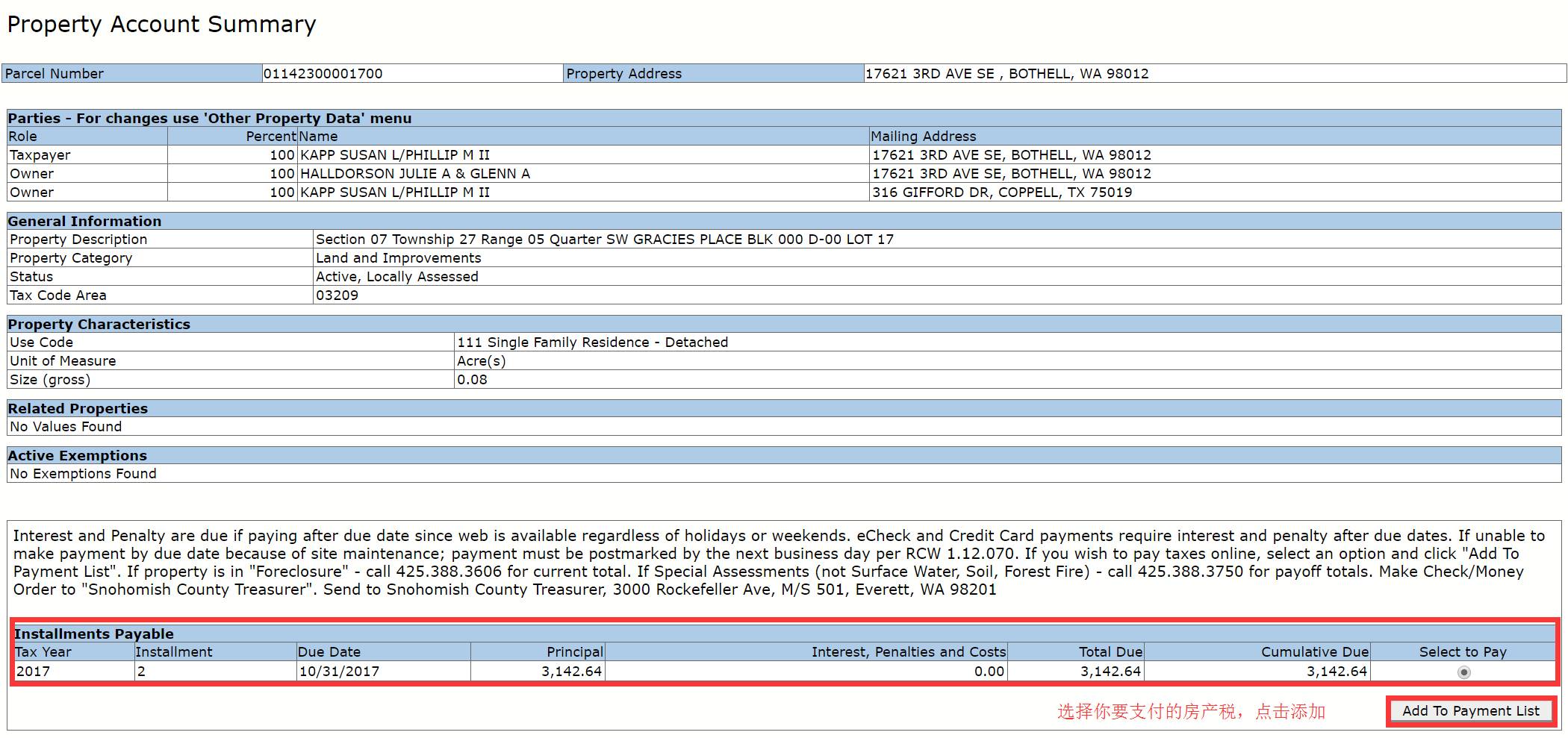Click the Taxpayer role cell
The width and height of the screenshot is (1568, 738).
87,154
